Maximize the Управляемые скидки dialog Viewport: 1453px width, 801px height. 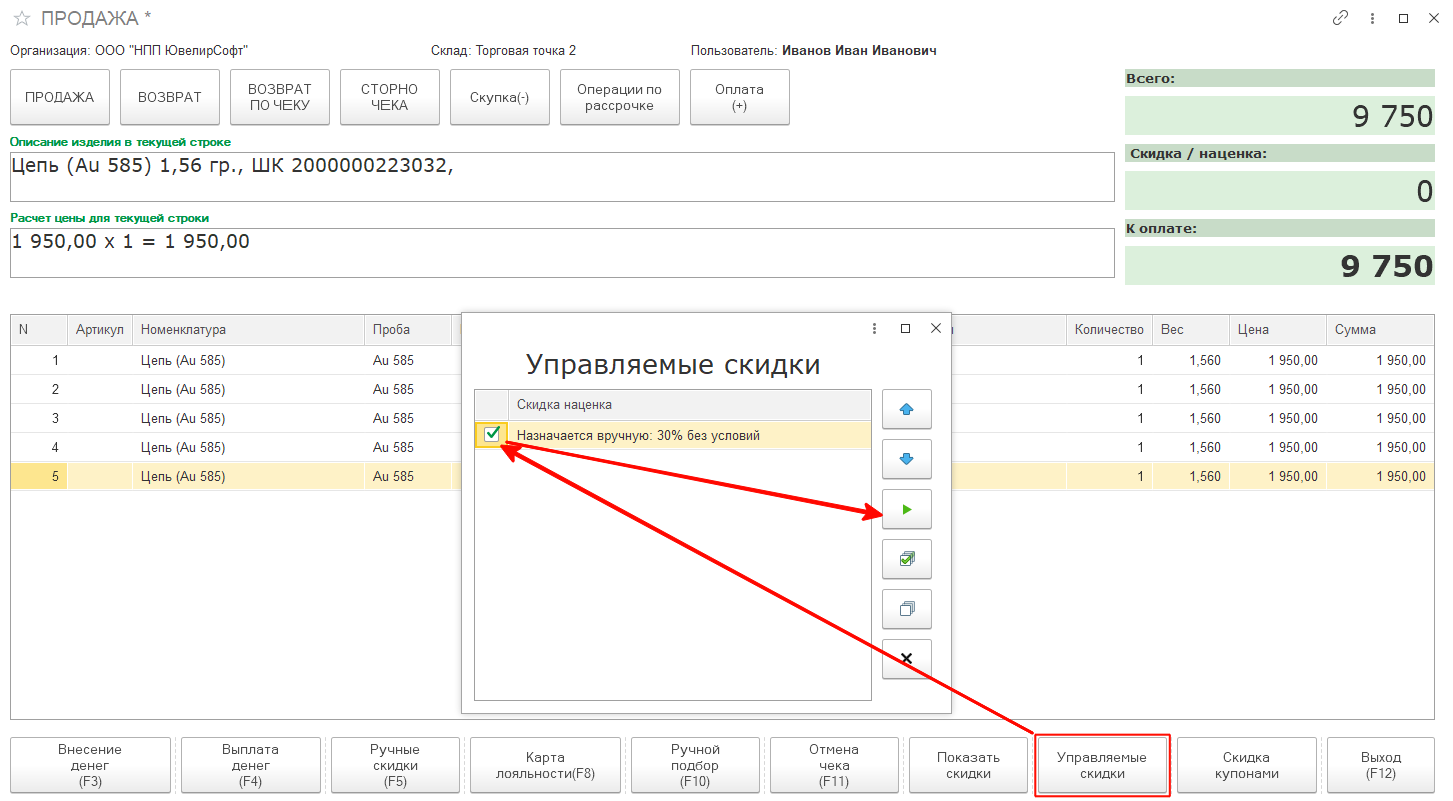coord(905,328)
